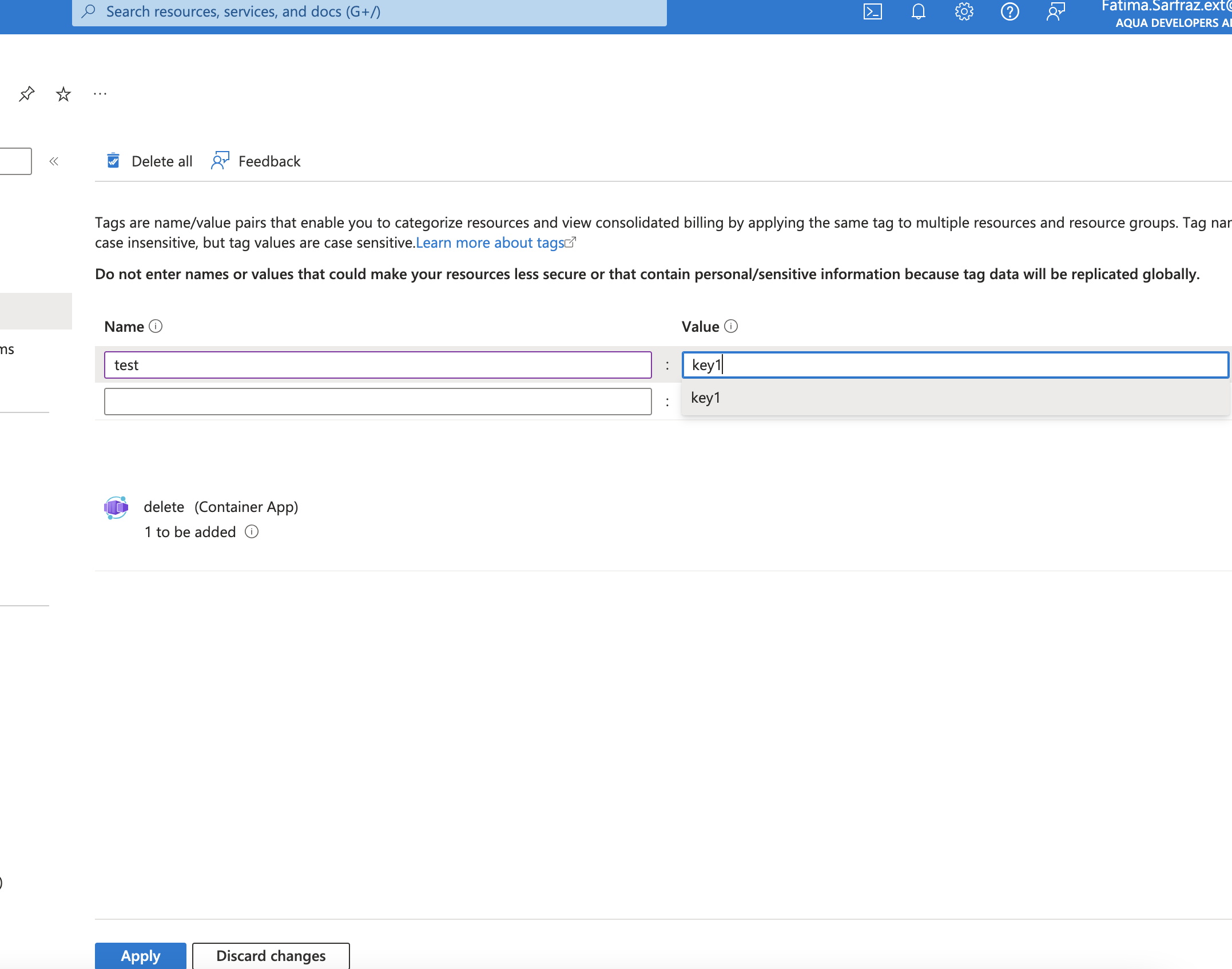The width and height of the screenshot is (1232, 969).
Task: Pin this blade to dashboard
Action: click(26, 94)
